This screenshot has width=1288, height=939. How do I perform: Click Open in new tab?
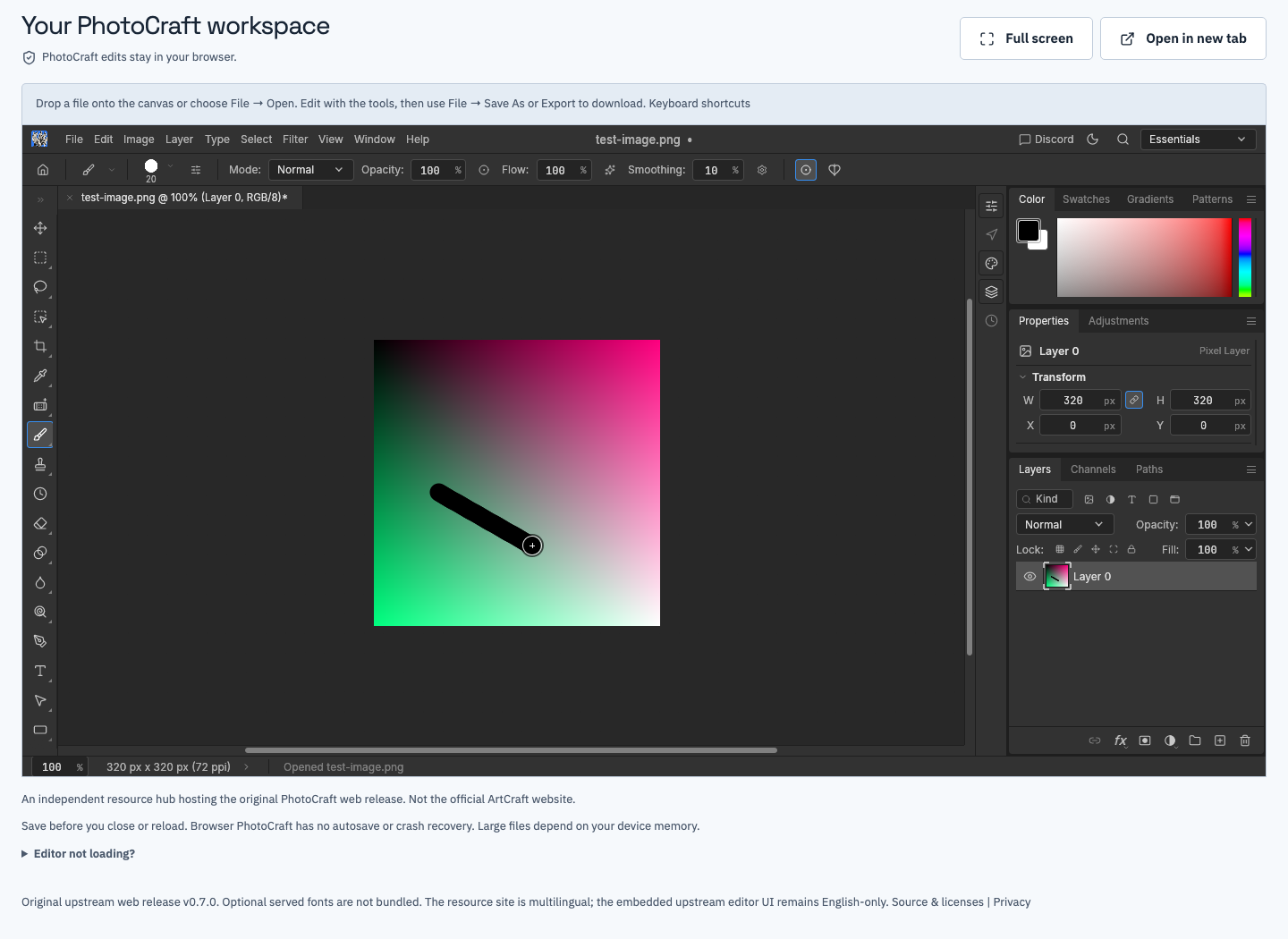pyautogui.click(x=1183, y=38)
